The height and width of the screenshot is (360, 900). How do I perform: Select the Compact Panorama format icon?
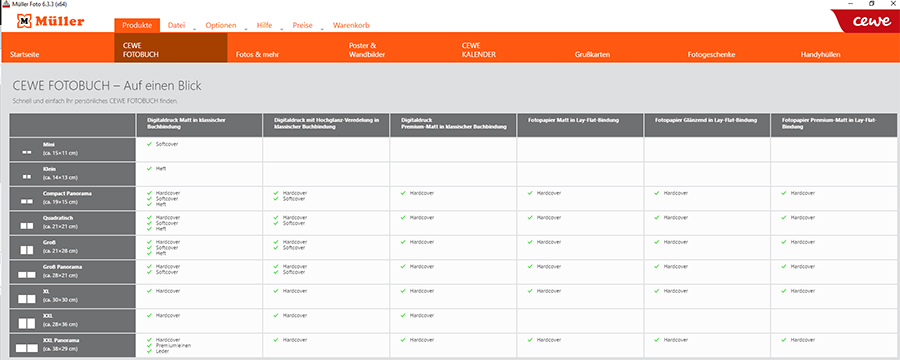(x=26, y=202)
